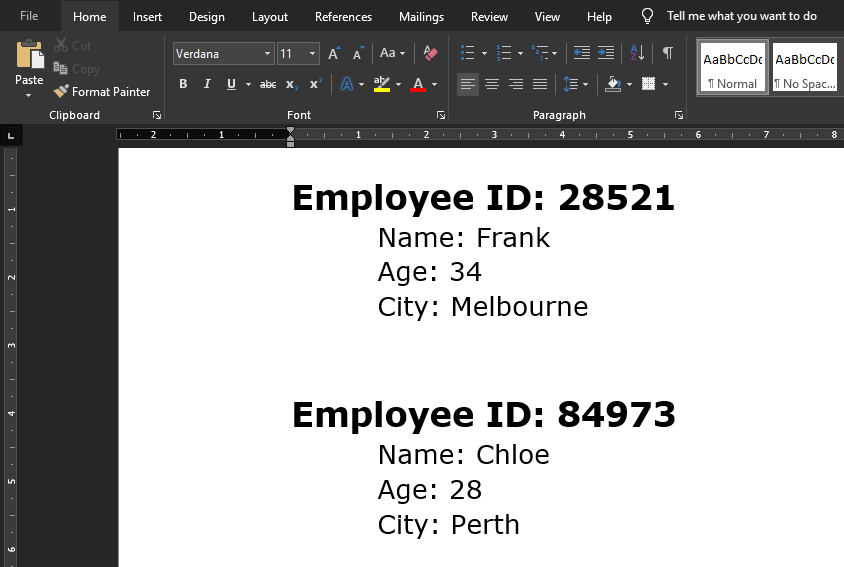Click the Format Painter brush

[102, 91]
